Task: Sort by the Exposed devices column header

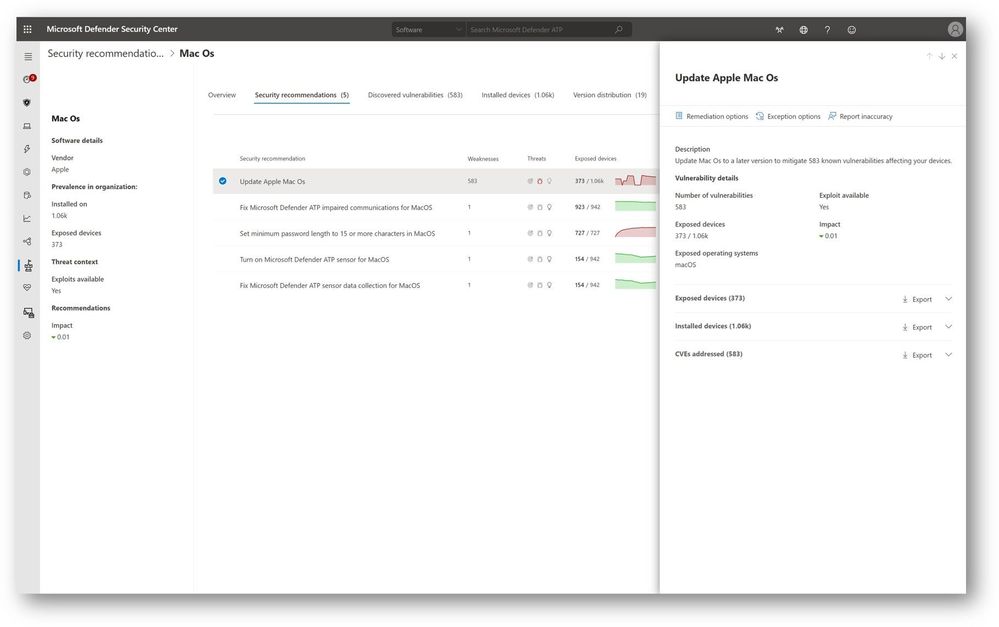Action: tap(595, 159)
